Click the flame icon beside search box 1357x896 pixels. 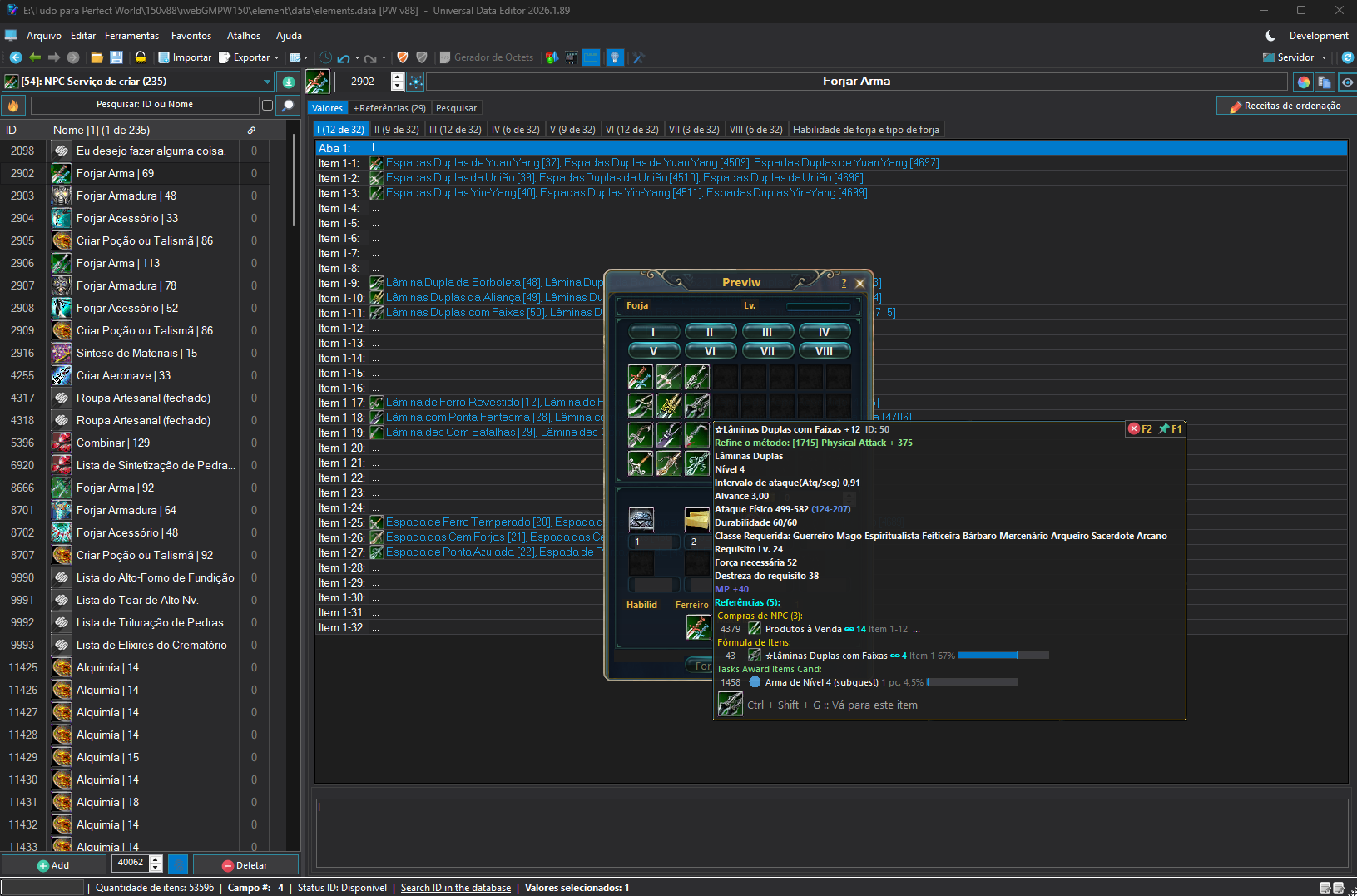tap(13, 106)
